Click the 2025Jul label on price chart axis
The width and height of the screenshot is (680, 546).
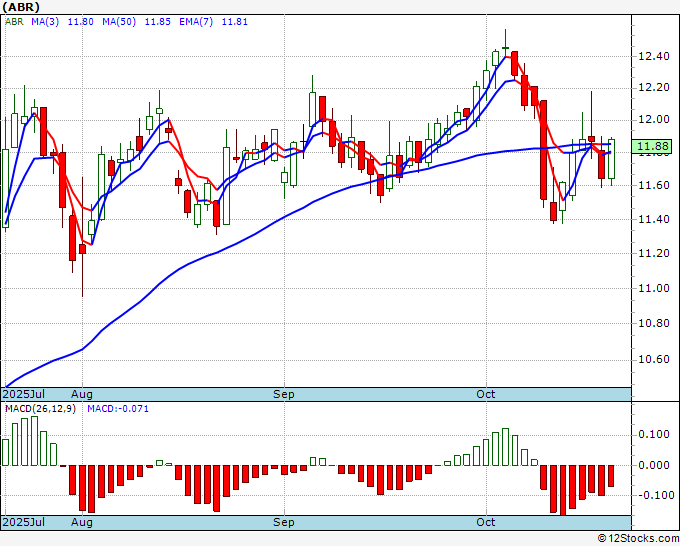(24, 394)
